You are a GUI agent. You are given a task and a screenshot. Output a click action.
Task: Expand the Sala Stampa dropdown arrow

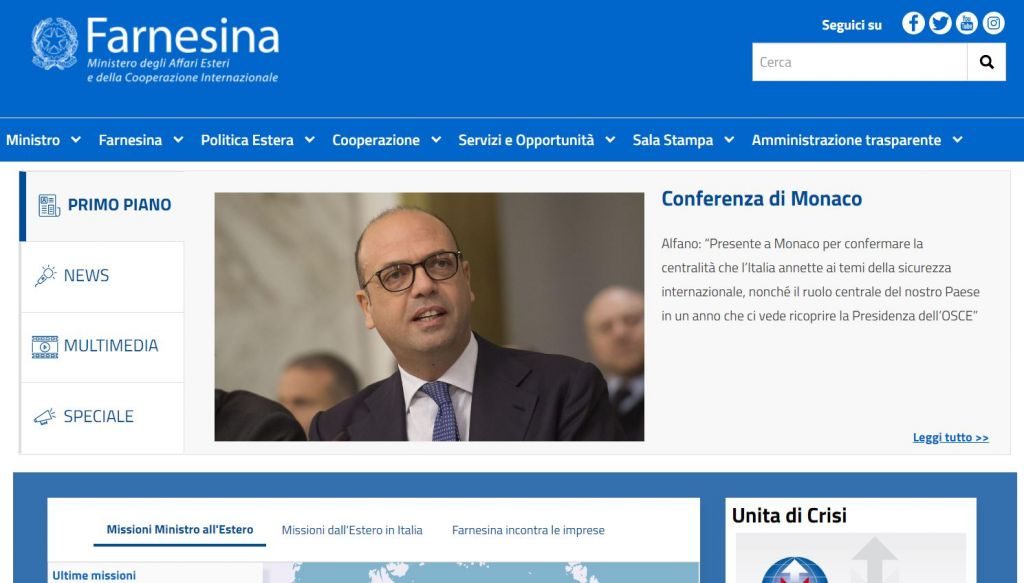click(x=729, y=140)
